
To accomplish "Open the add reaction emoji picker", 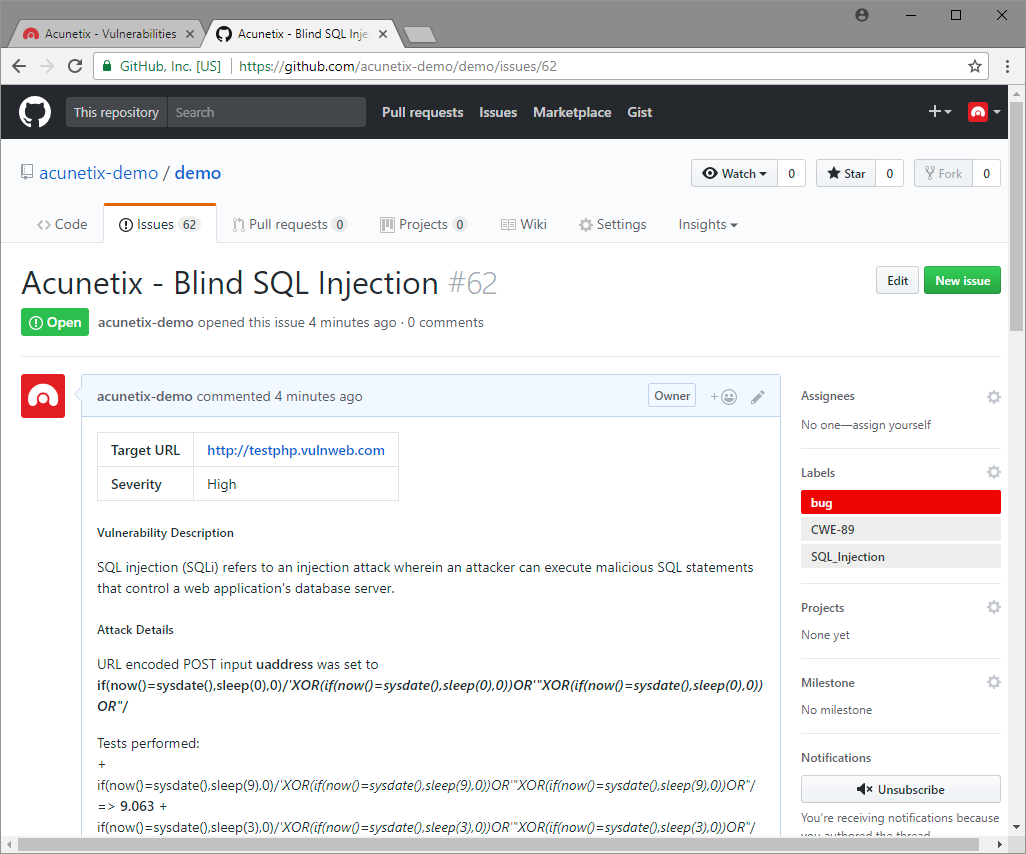I will click(723, 397).
